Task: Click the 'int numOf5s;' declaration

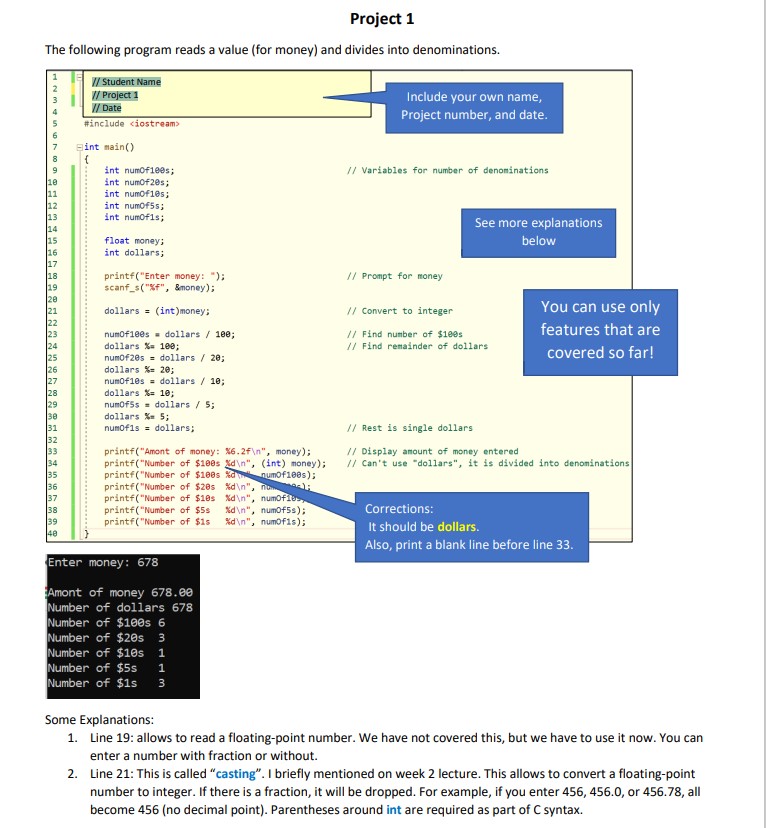Action: point(134,205)
